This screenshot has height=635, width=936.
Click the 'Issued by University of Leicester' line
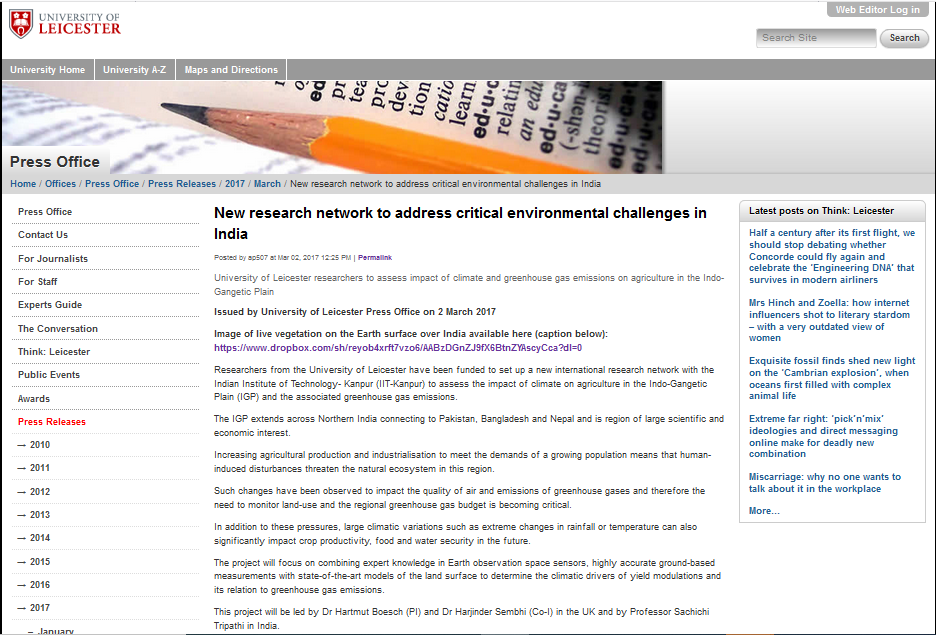355,312
